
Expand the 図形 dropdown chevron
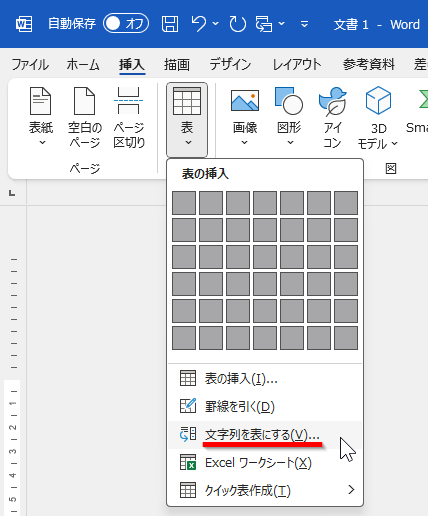coord(290,142)
